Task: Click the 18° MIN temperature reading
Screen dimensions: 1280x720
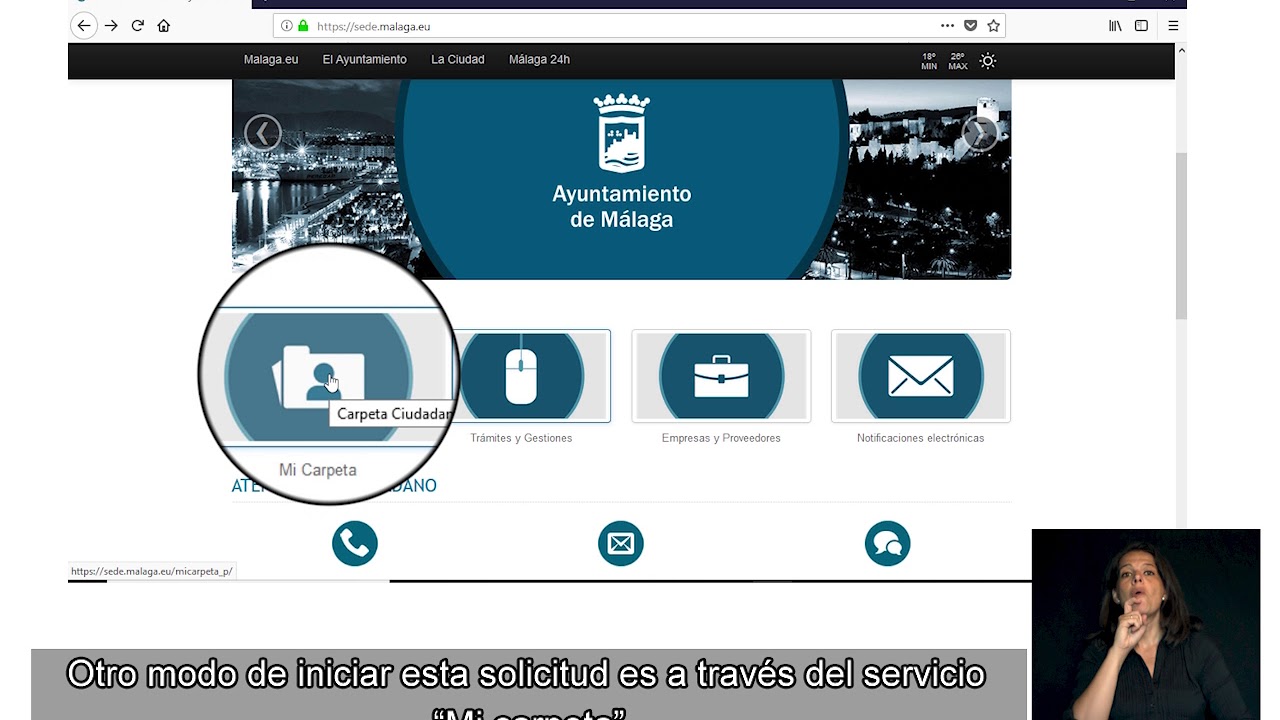Action: coord(929,61)
